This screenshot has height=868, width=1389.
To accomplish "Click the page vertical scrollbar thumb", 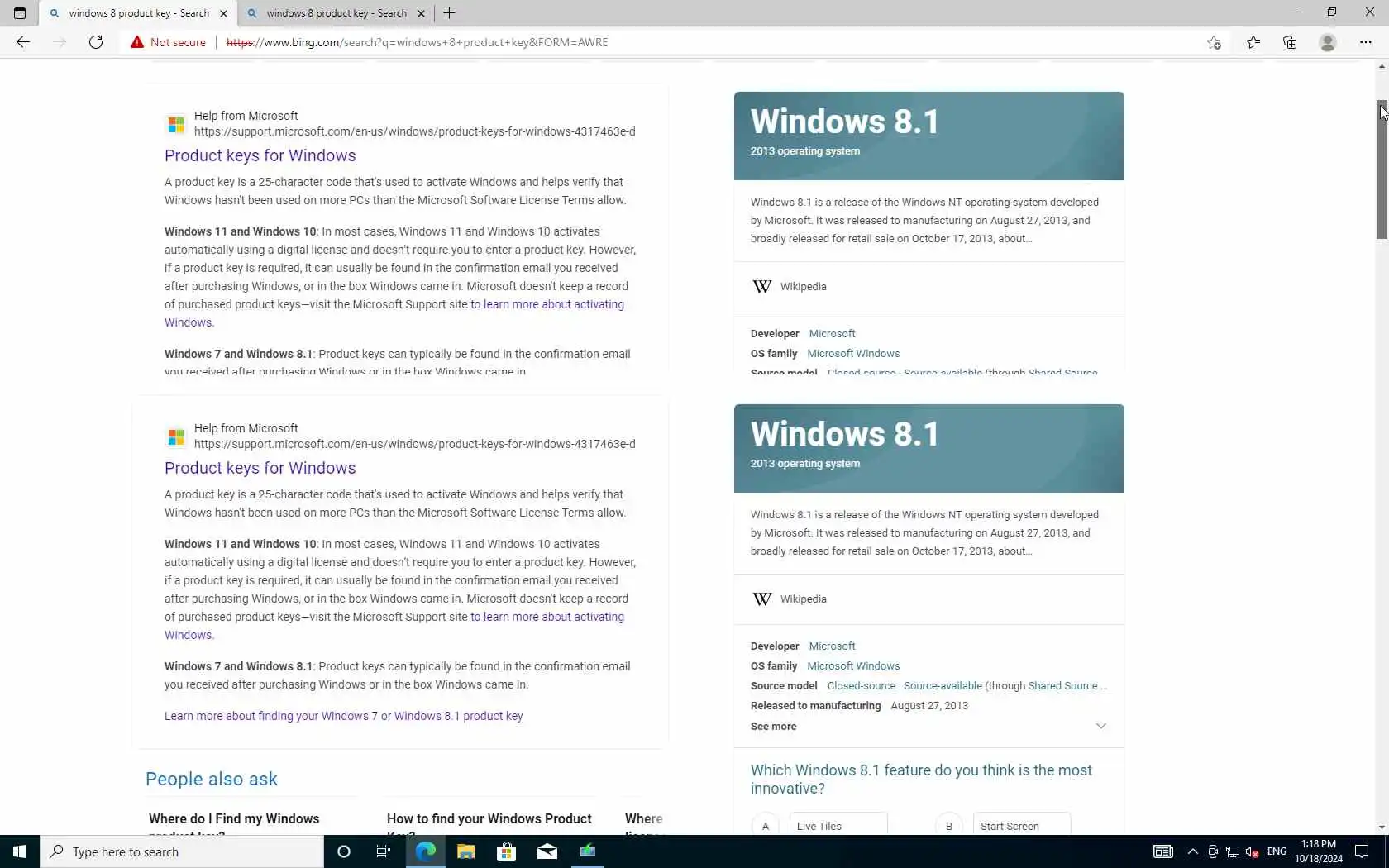I will (1382, 169).
